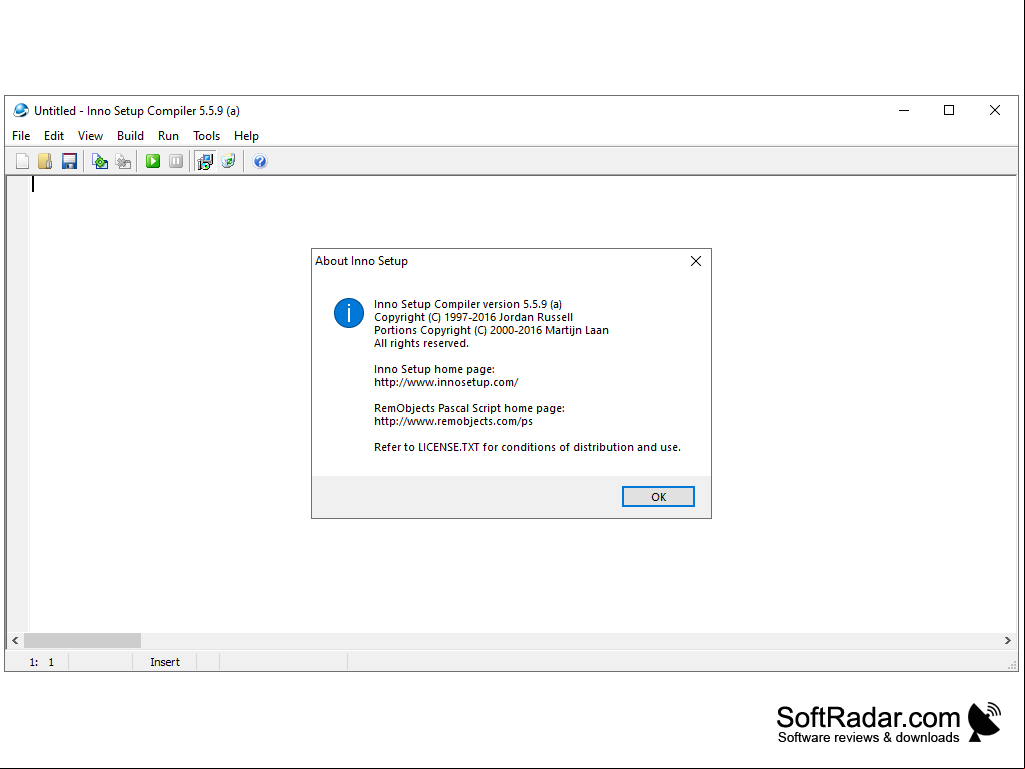Screen dimensions: 1025x769
Task: Run Setup with the green play icon
Action: (x=153, y=161)
